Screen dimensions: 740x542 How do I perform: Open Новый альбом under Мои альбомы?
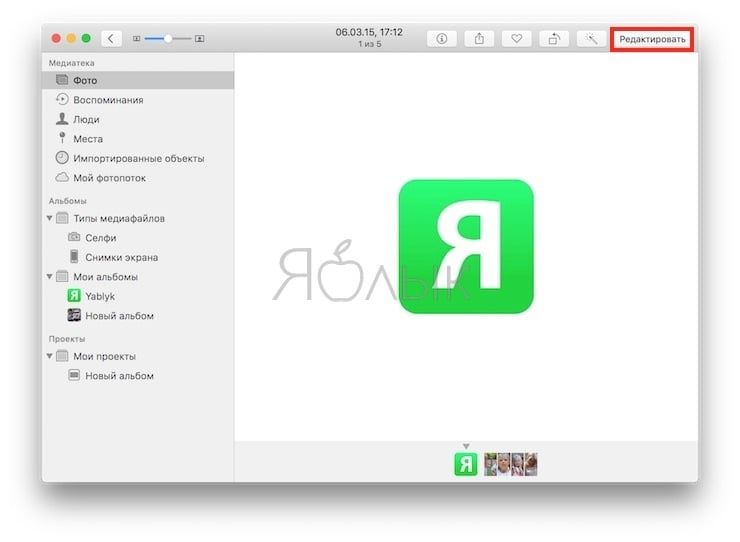(x=138, y=316)
